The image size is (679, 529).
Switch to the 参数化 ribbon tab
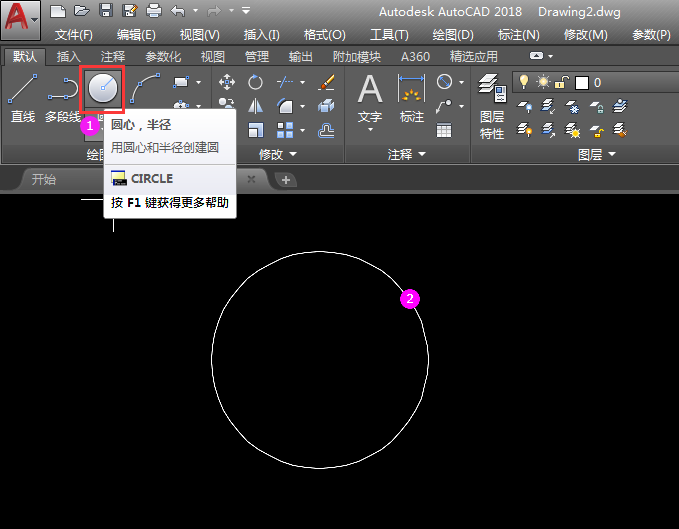pyautogui.click(x=163, y=57)
